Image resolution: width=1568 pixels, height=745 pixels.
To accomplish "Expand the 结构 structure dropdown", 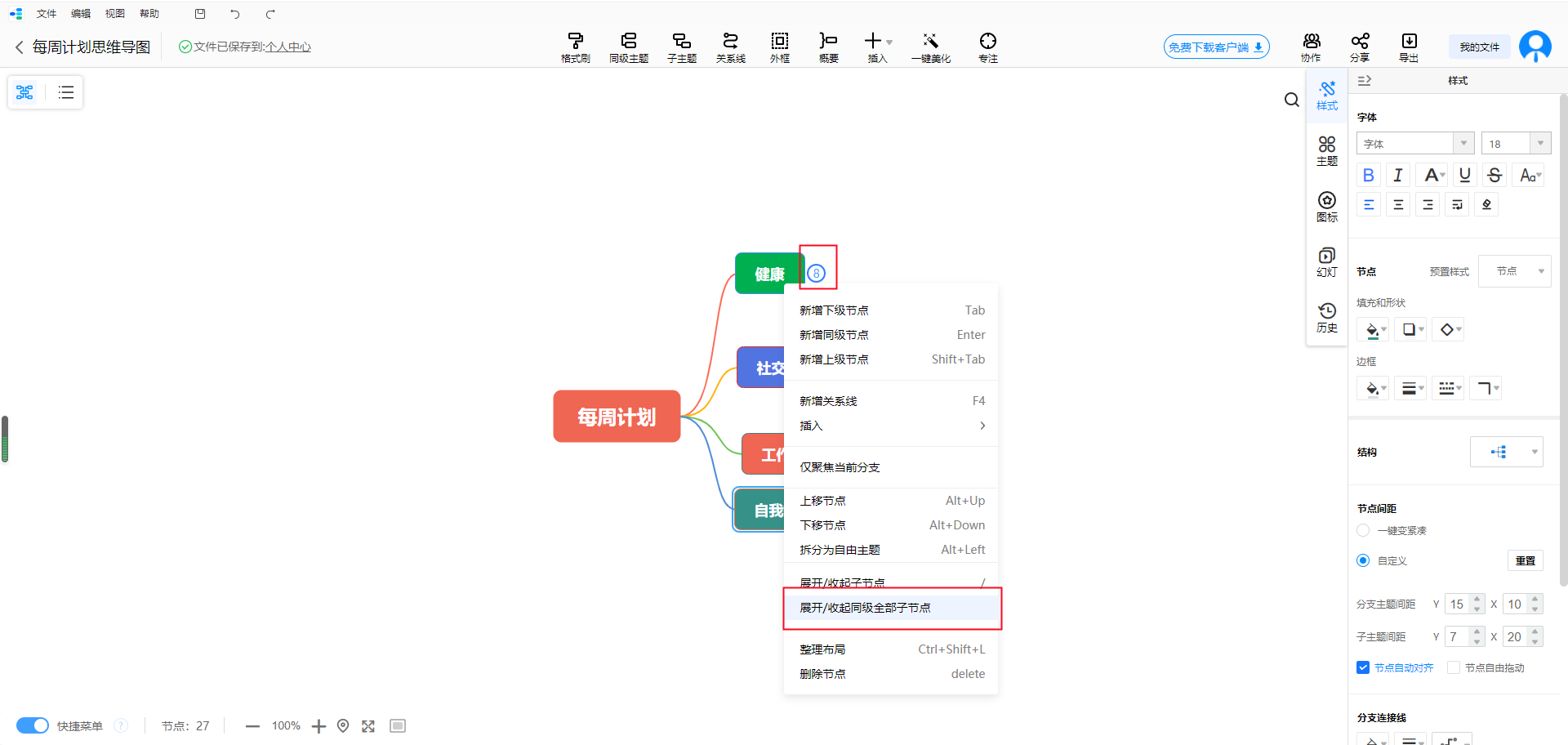I will point(1506,452).
